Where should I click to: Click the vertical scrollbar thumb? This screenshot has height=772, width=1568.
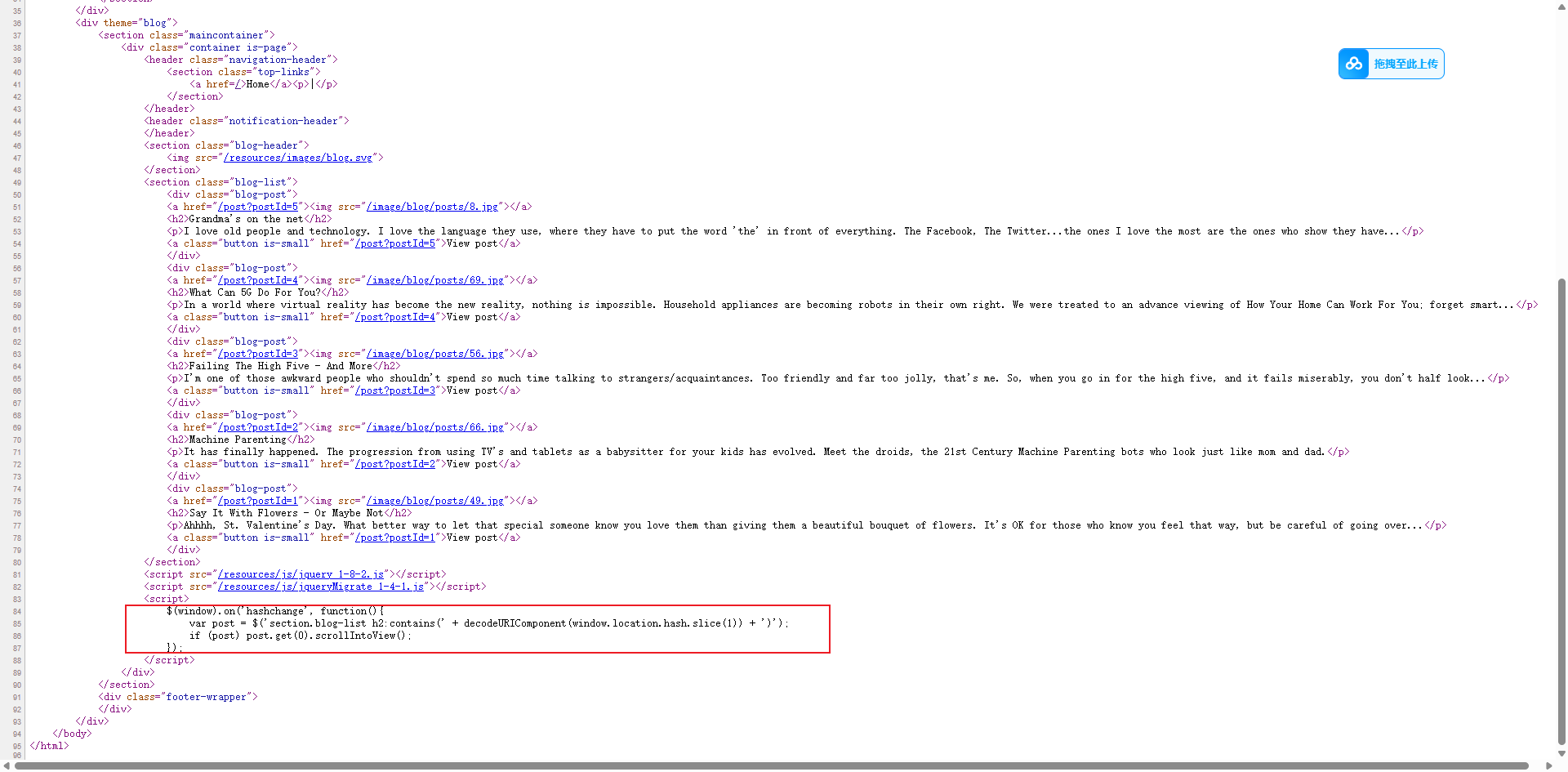tap(1561, 511)
